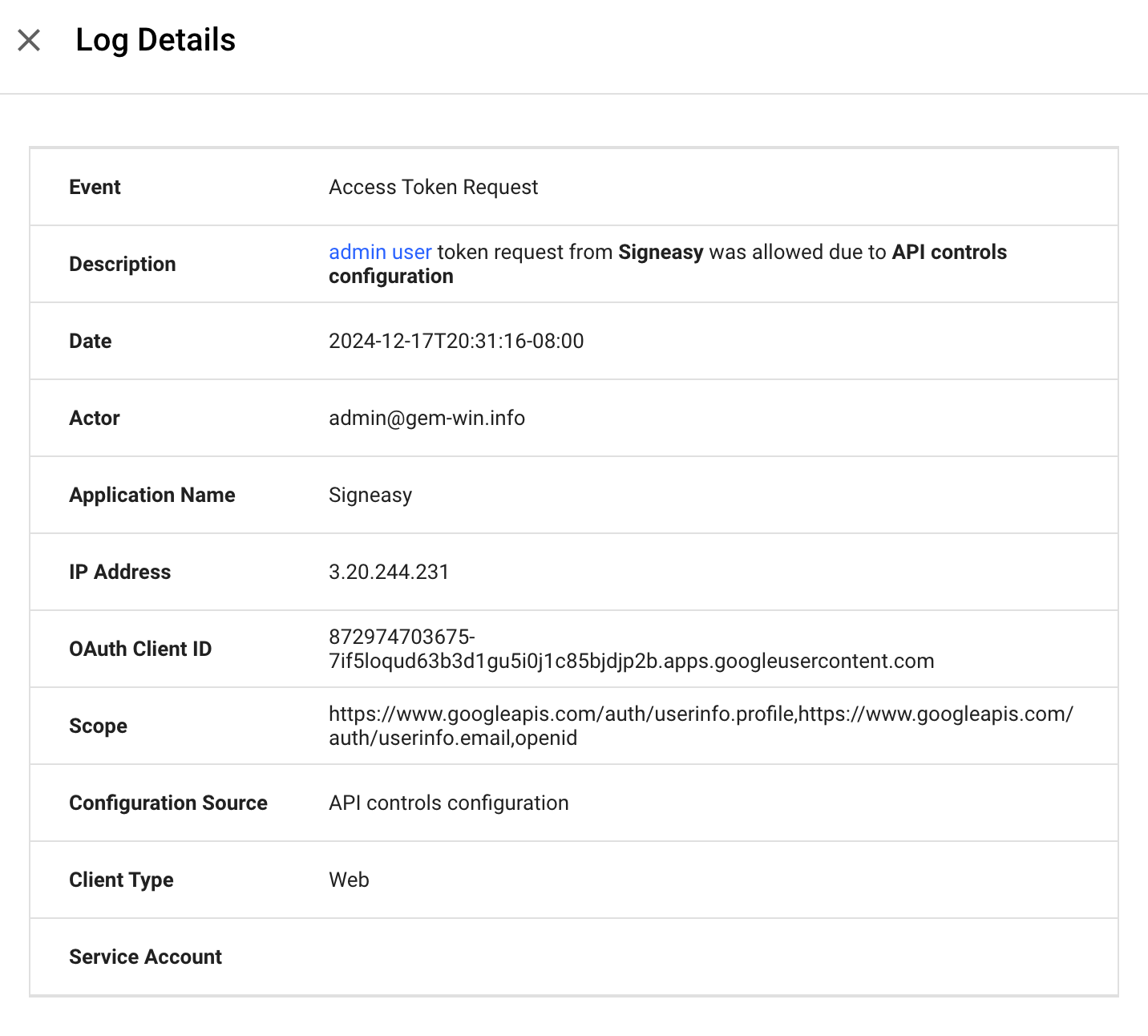Select the Signeasy application name value
Screen dimensions: 1148x1036
click(x=370, y=496)
